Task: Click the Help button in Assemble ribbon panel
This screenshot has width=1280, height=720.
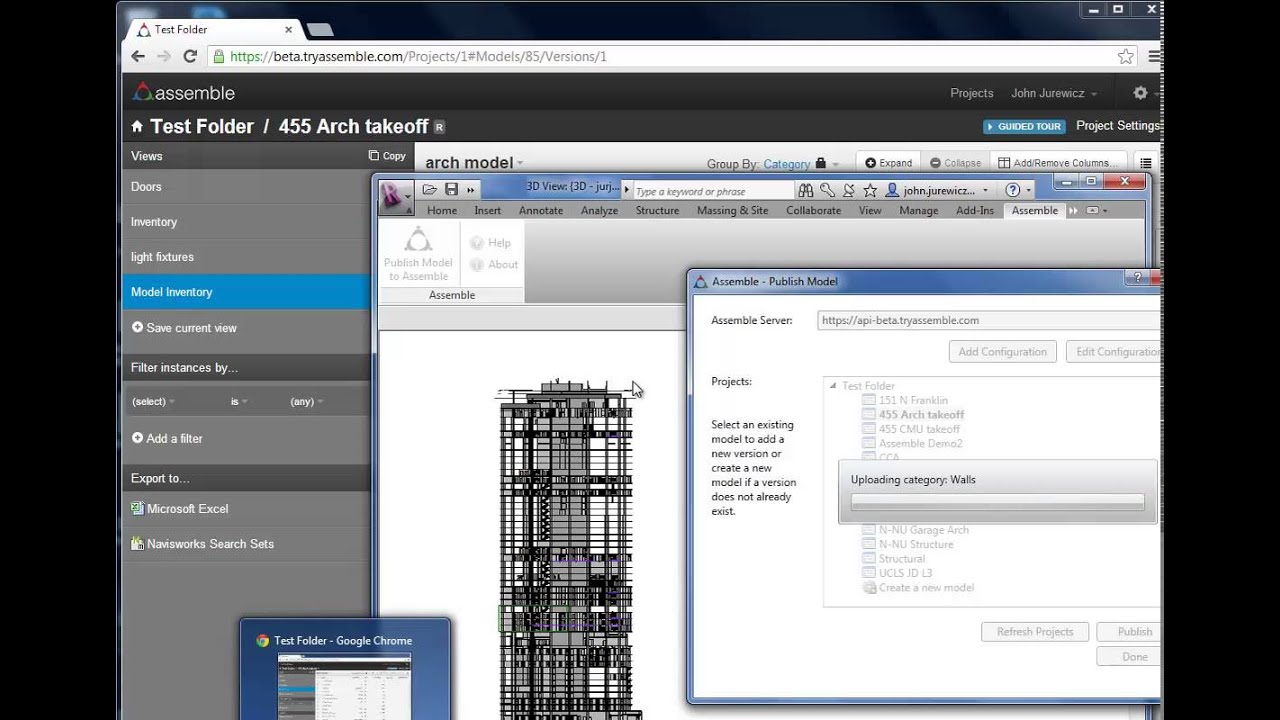Action: coord(491,243)
